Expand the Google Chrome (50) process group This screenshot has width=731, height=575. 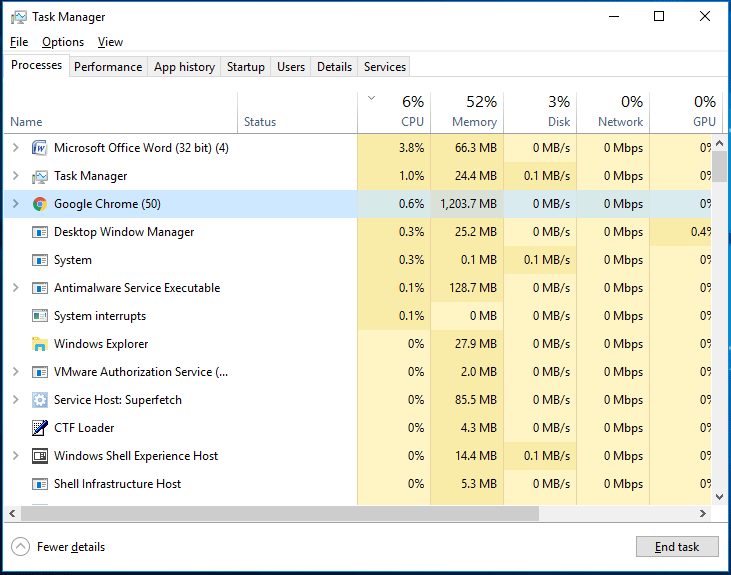pos(15,204)
